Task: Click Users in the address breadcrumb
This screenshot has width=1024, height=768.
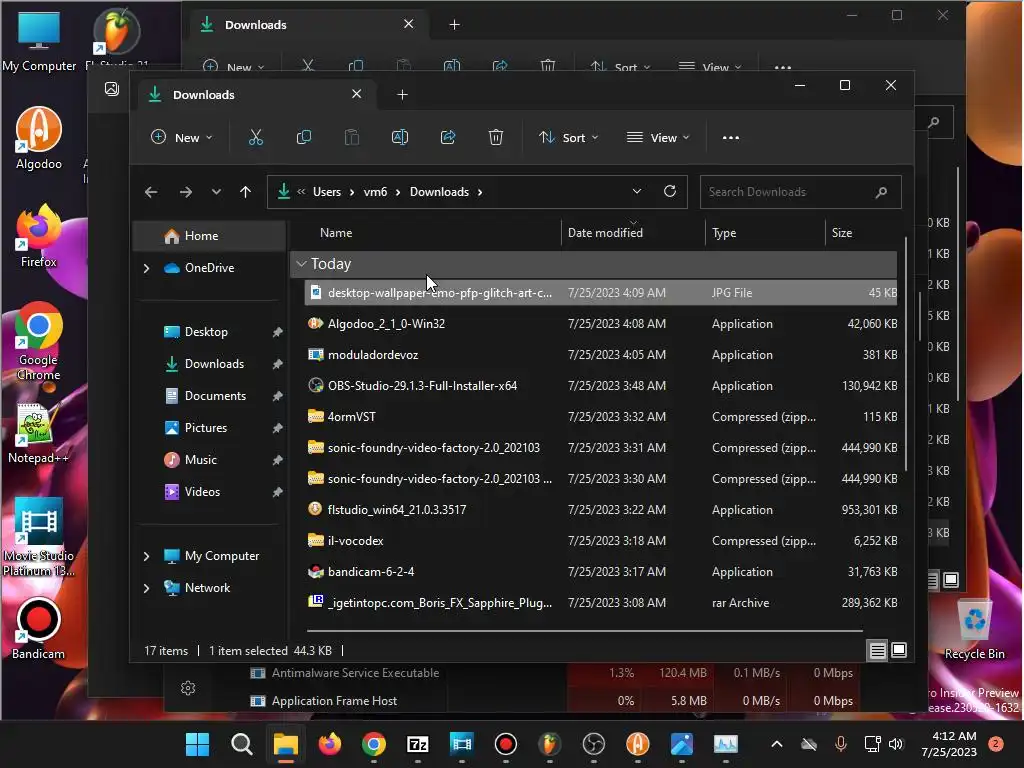Action: 327,192
